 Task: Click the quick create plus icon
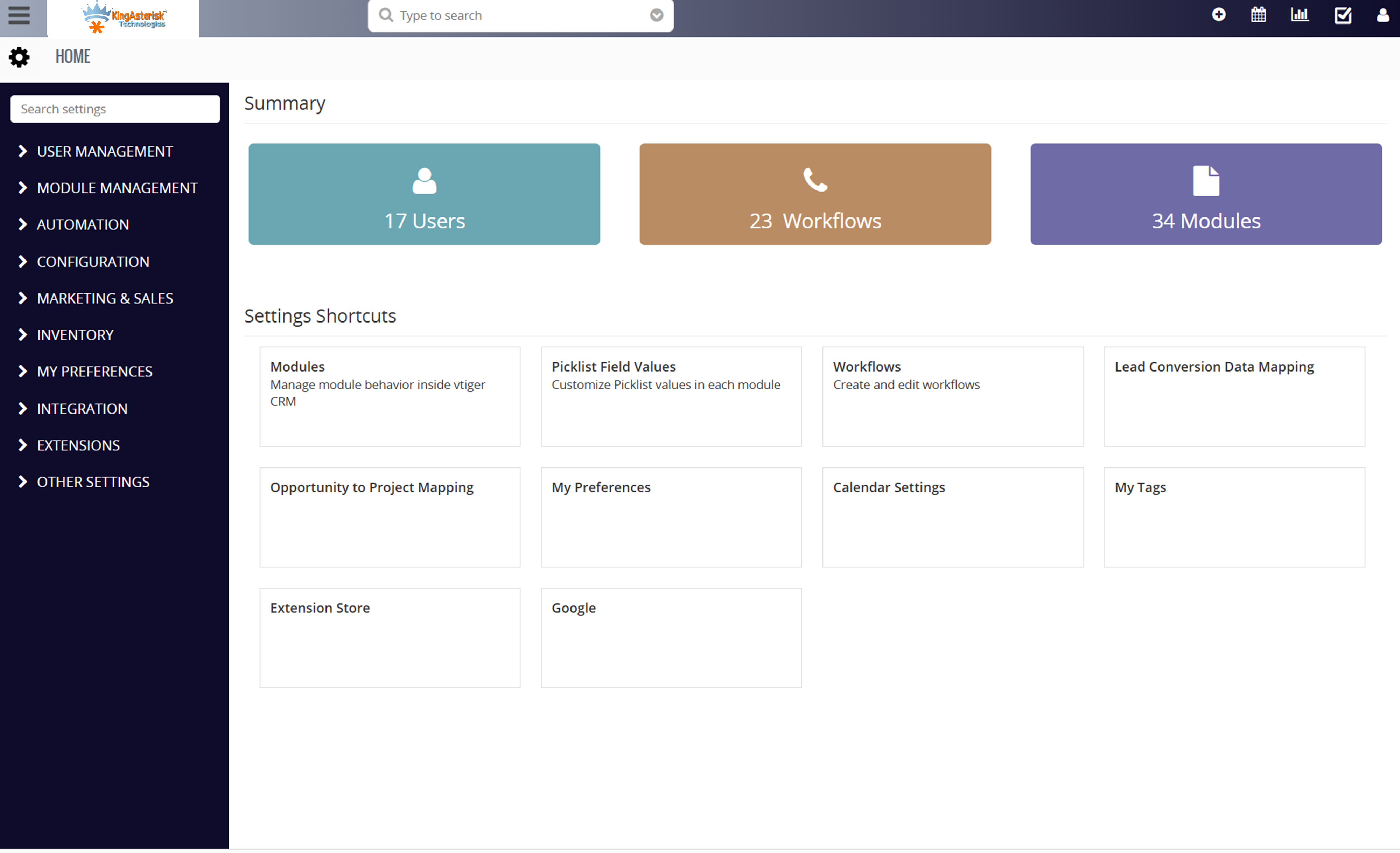point(1218,15)
